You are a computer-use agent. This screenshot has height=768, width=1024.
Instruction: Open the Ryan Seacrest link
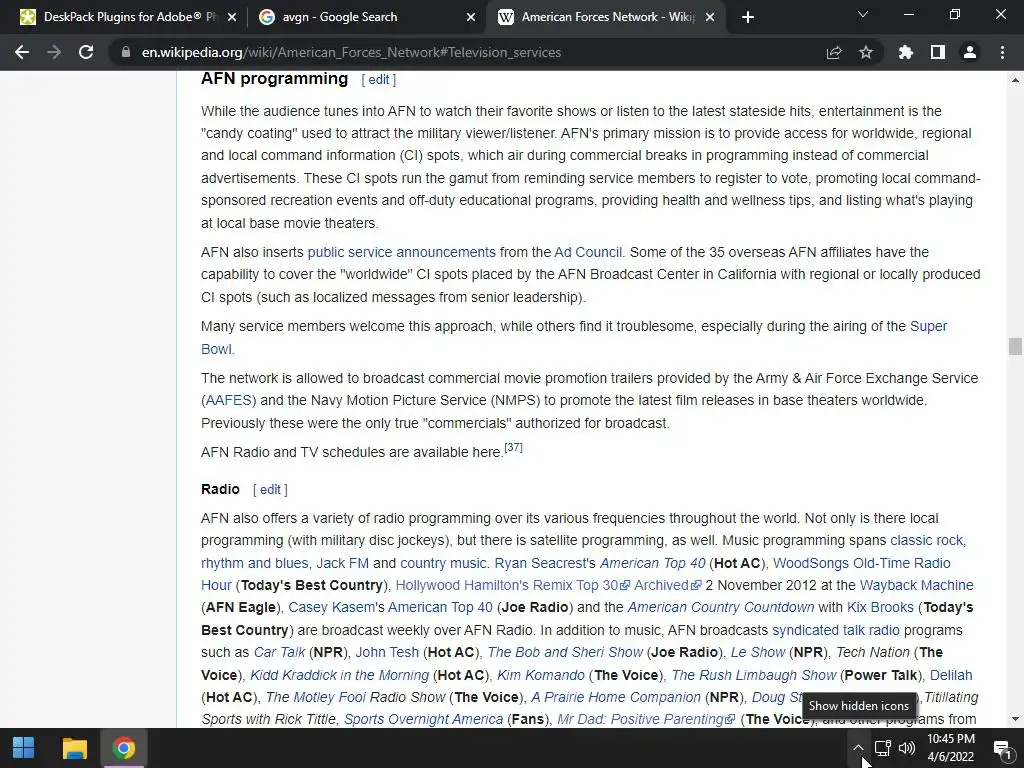540,563
